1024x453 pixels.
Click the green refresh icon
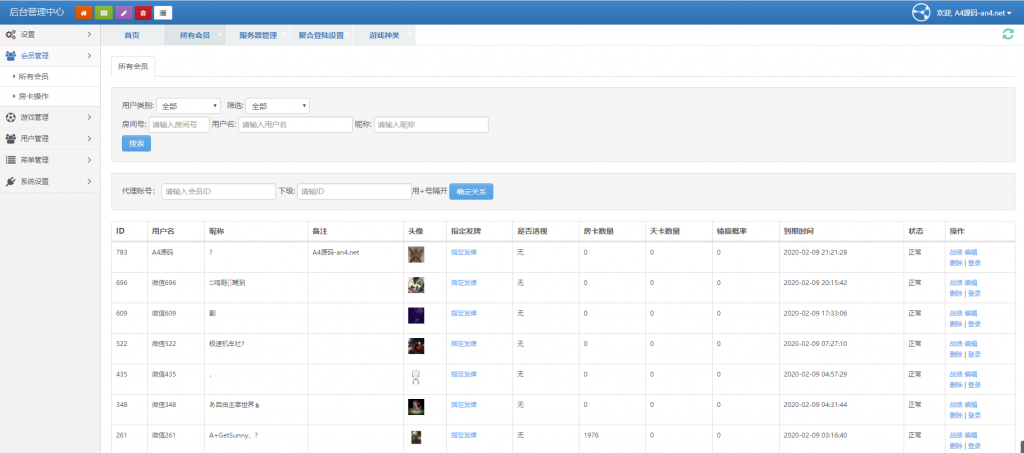coord(1008,34)
